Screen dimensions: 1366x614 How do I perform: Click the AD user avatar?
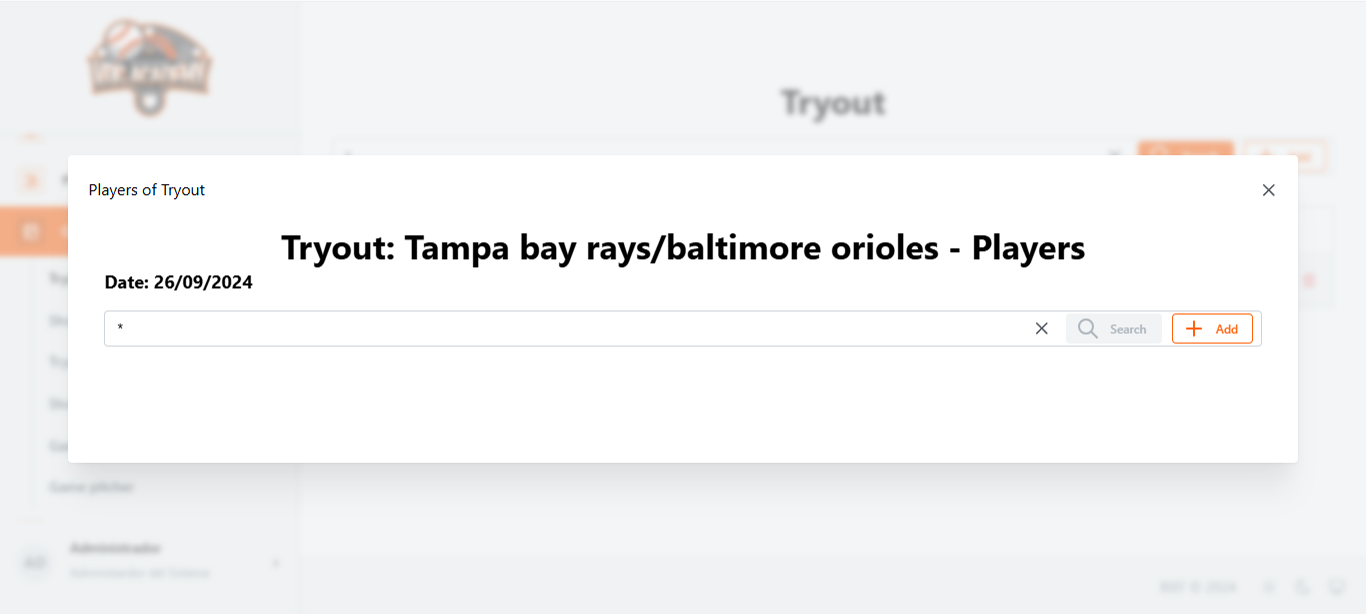tap(35, 563)
